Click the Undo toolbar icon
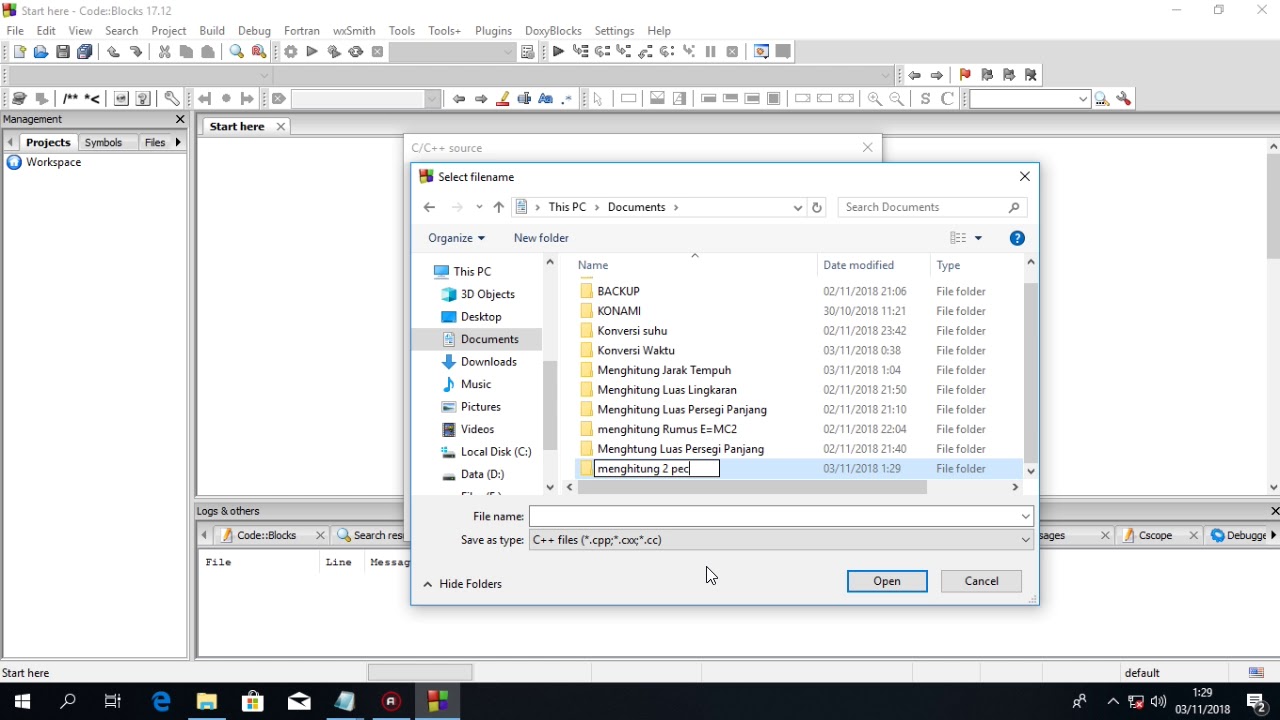1280x720 pixels. pyautogui.click(x=114, y=52)
